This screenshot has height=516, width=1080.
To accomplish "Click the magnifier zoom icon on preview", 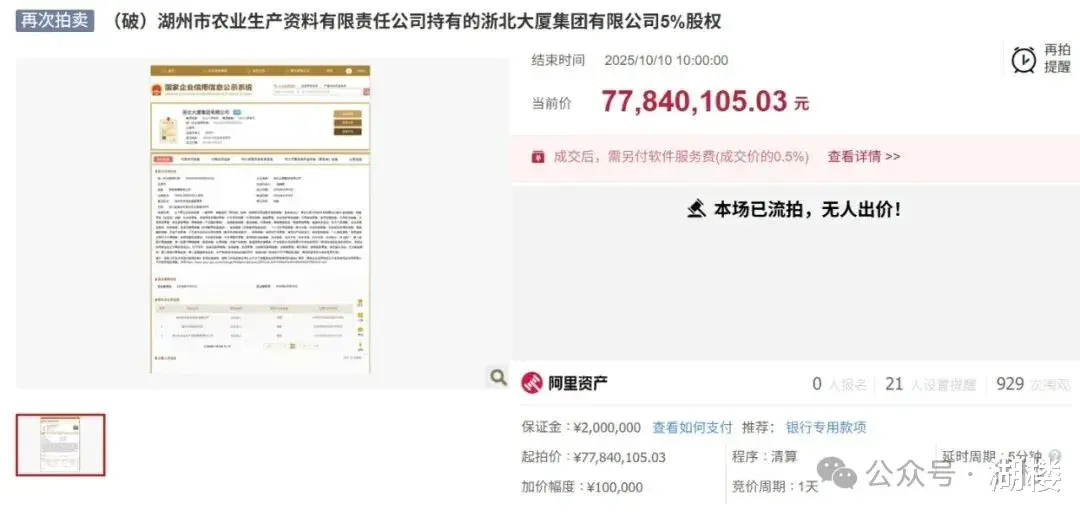I will pyautogui.click(x=498, y=377).
